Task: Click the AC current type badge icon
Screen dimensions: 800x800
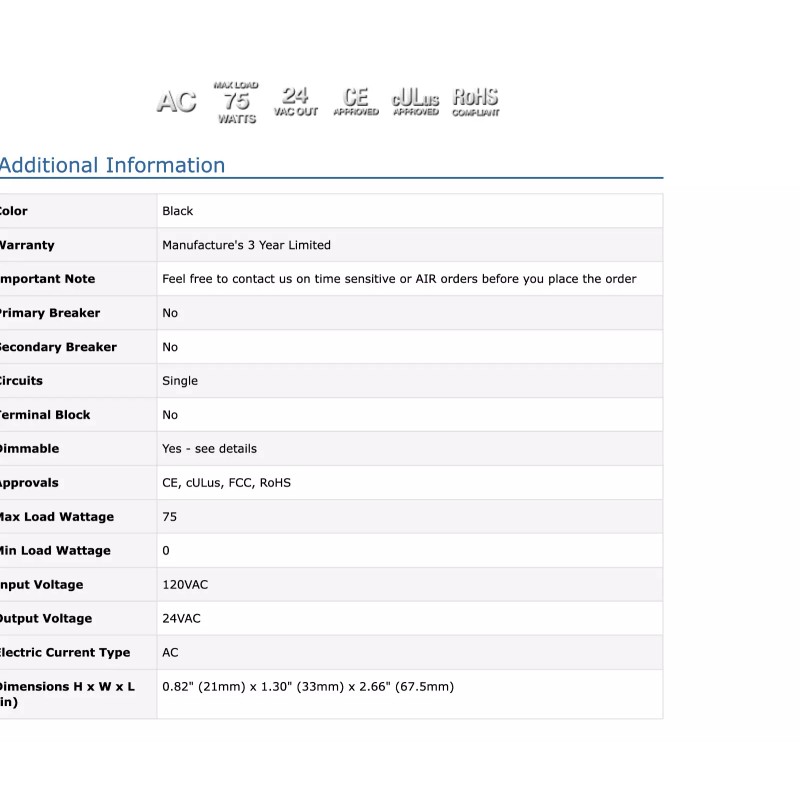Action: pyautogui.click(x=176, y=102)
